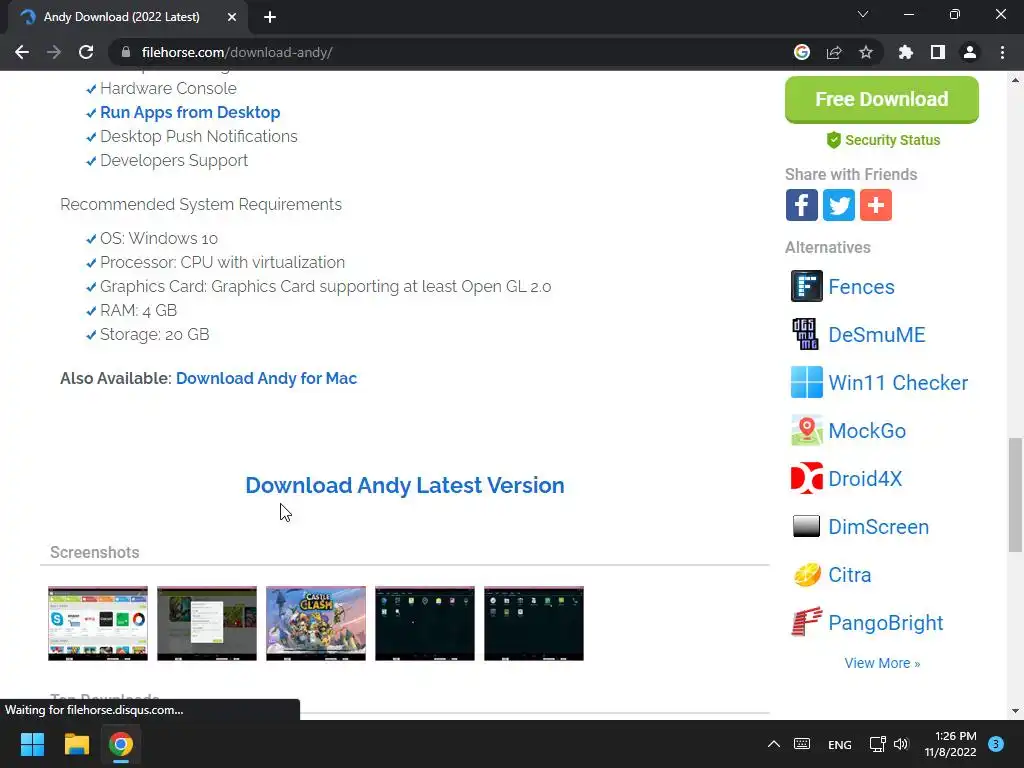This screenshot has width=1024, height=768.
Task: Open the DeSmuME alternative link
Action: 876,334
